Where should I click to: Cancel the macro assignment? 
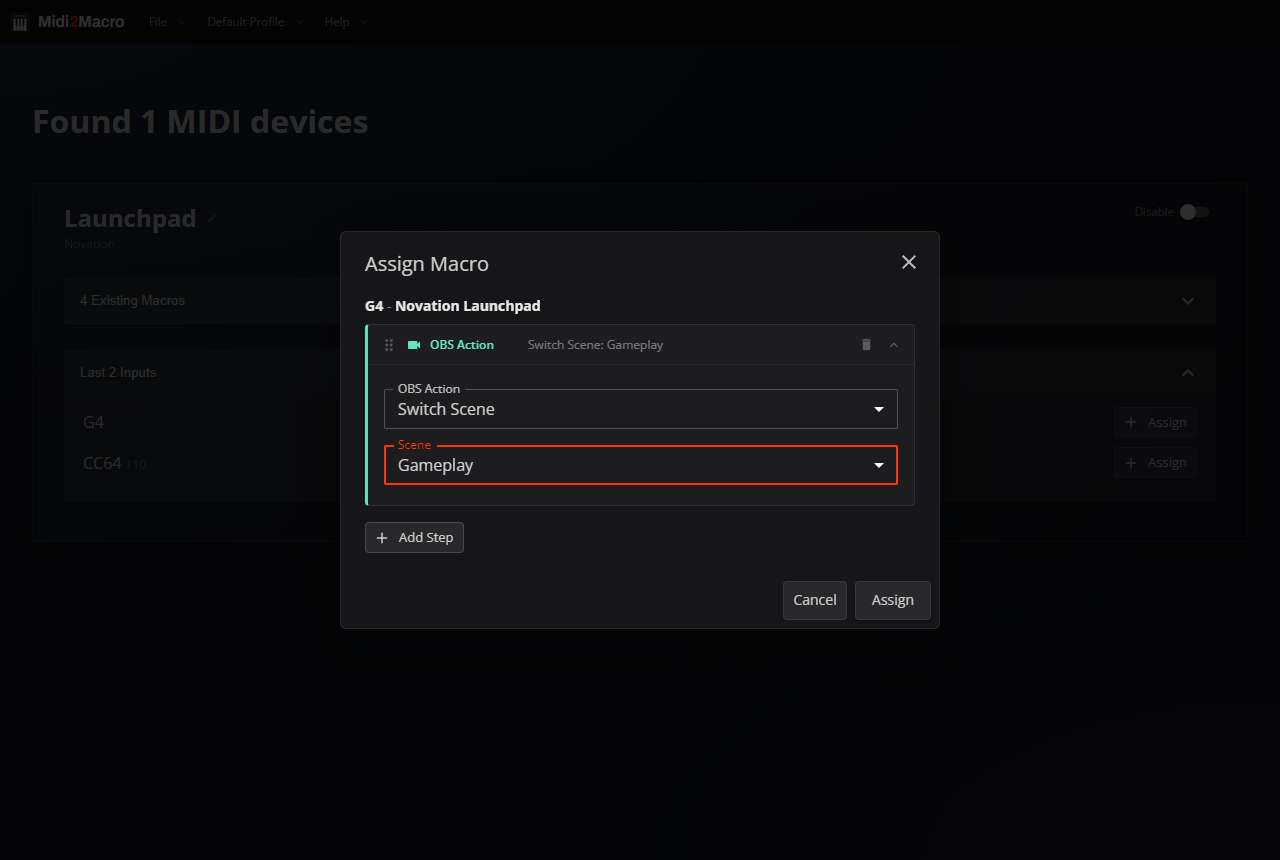[x=815, y=600]
